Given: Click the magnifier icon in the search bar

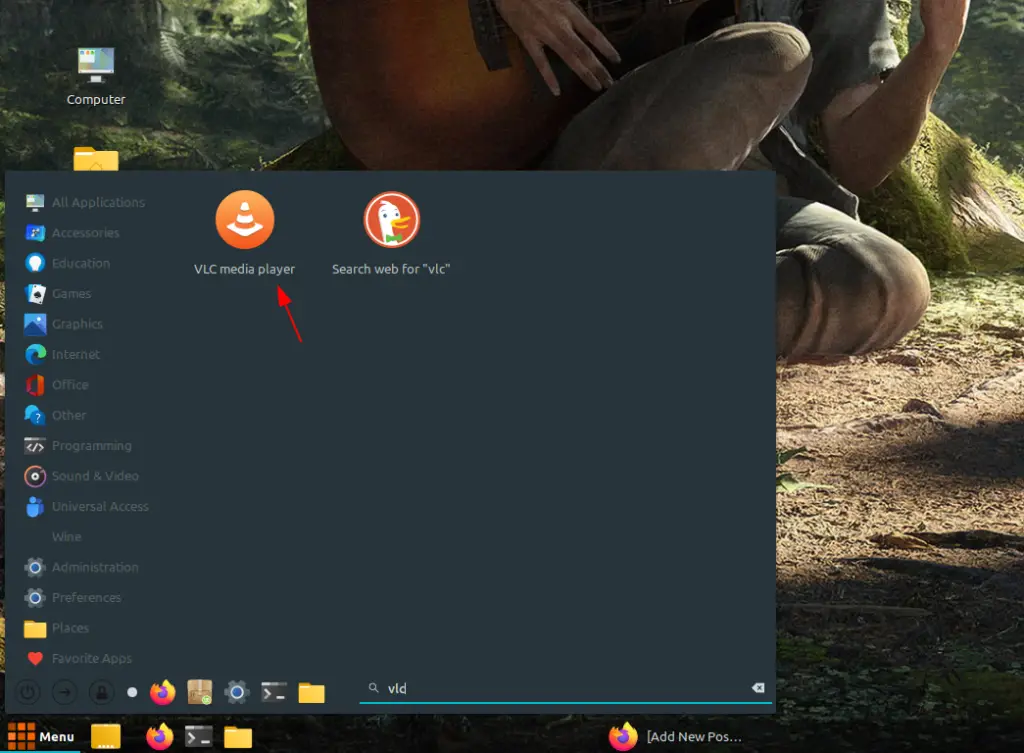Looking at the screenshot, I should [374, 688].
